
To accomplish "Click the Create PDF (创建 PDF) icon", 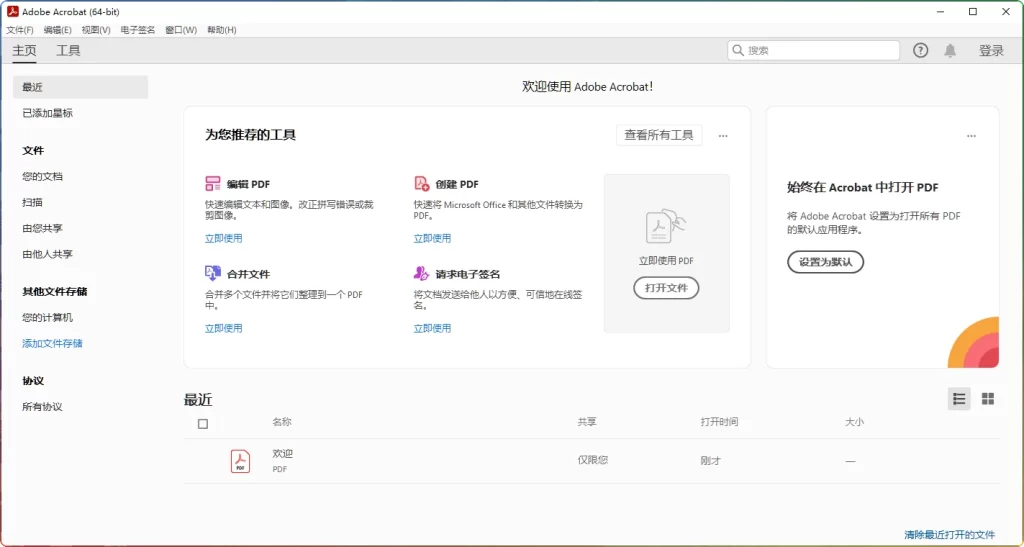I will tap(421, 184).
